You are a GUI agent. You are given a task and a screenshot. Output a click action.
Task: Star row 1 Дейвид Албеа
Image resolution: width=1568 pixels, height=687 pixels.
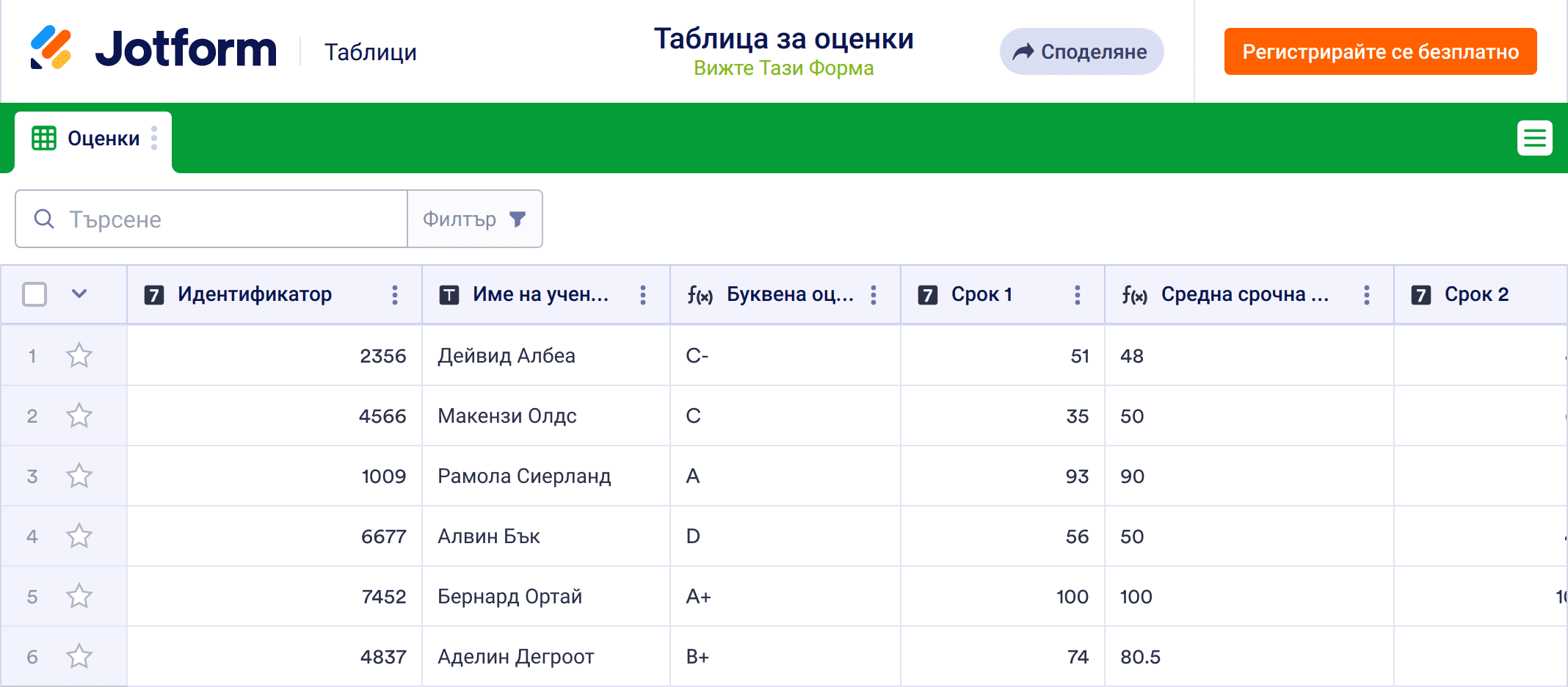tap(79, 356)
